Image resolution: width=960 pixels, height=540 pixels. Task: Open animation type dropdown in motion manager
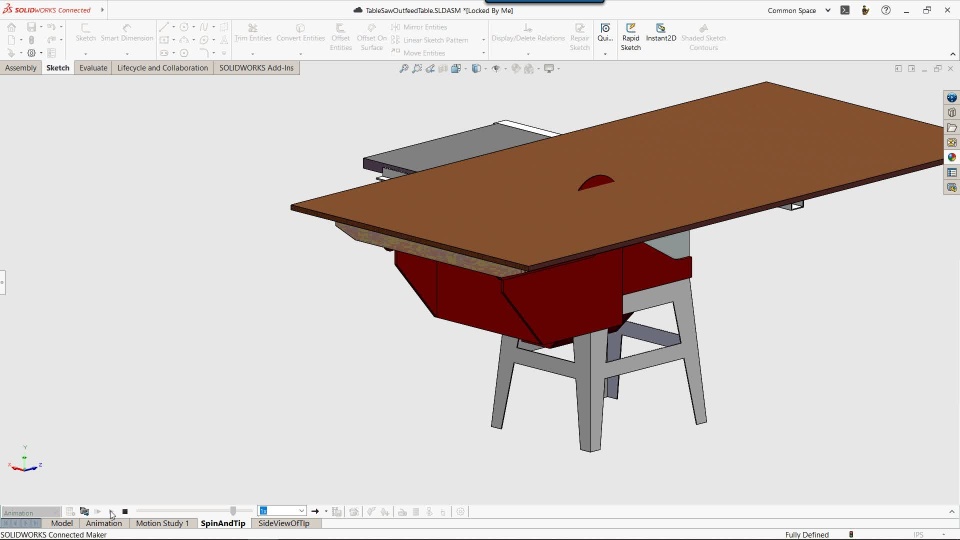point(31,512)
